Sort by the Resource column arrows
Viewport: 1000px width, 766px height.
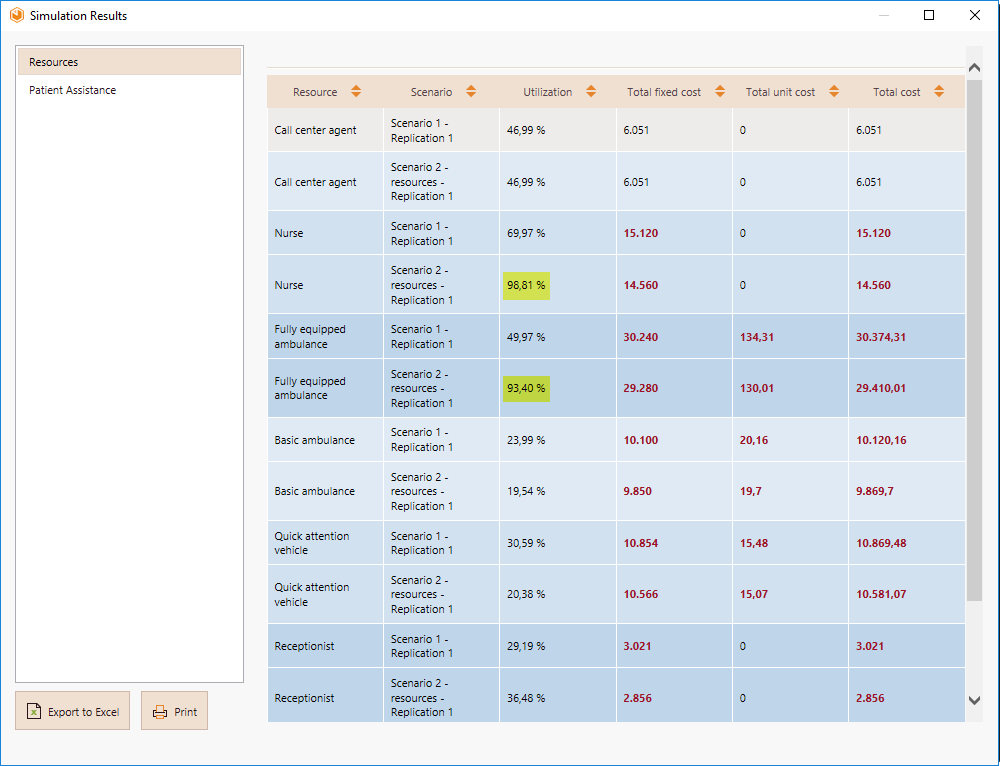pos(356,91)
